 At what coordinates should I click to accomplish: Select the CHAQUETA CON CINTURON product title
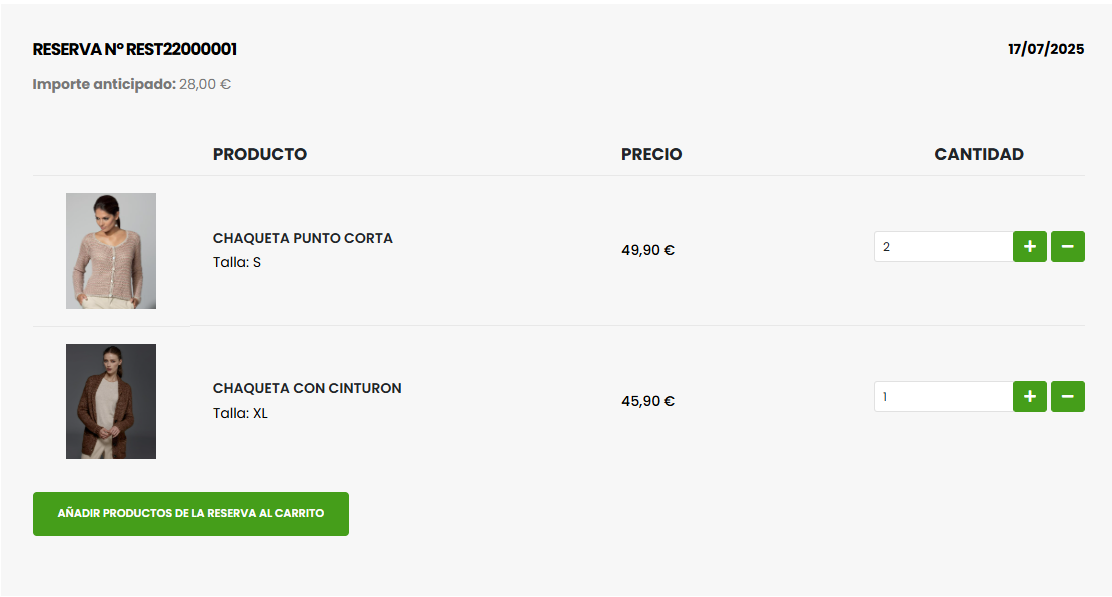[x=307, y=388]
